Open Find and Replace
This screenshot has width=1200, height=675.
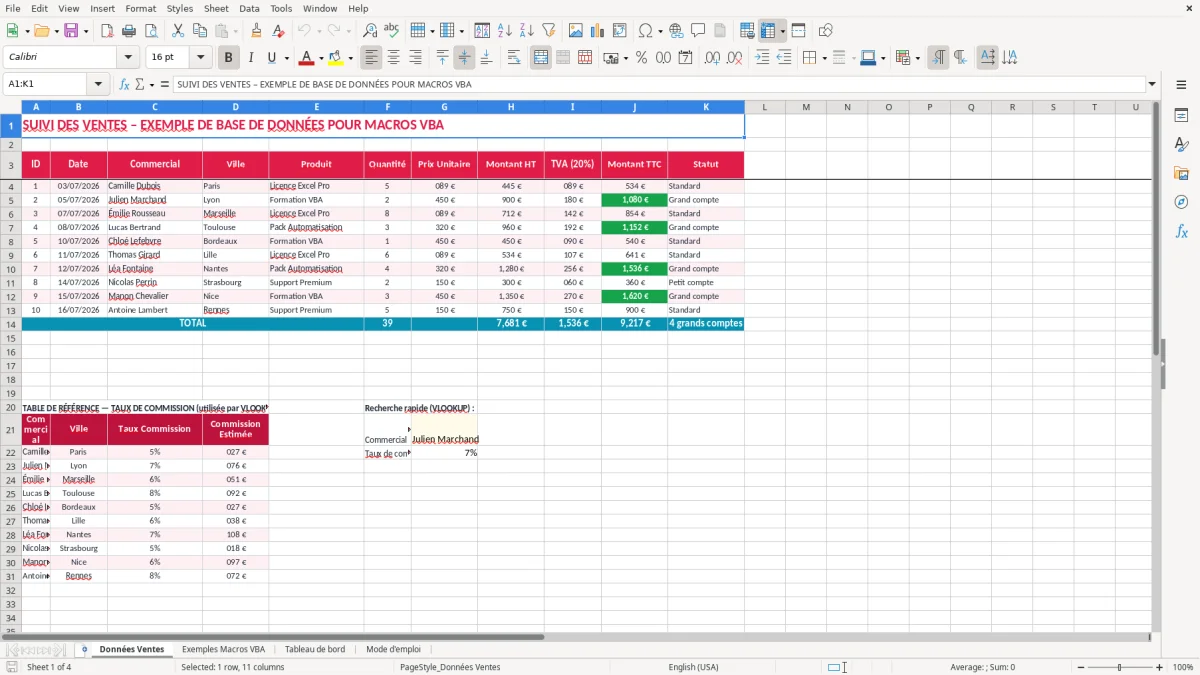pyautogui.click(x=370, y=31)
